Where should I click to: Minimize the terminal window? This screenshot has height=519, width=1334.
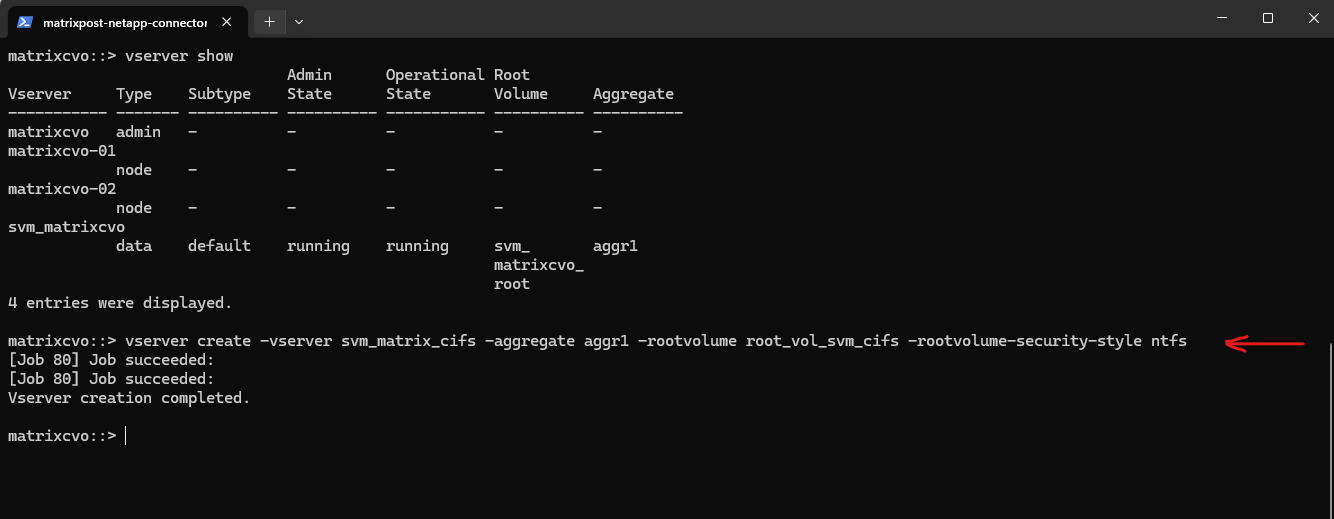[x=1221, y=18]
